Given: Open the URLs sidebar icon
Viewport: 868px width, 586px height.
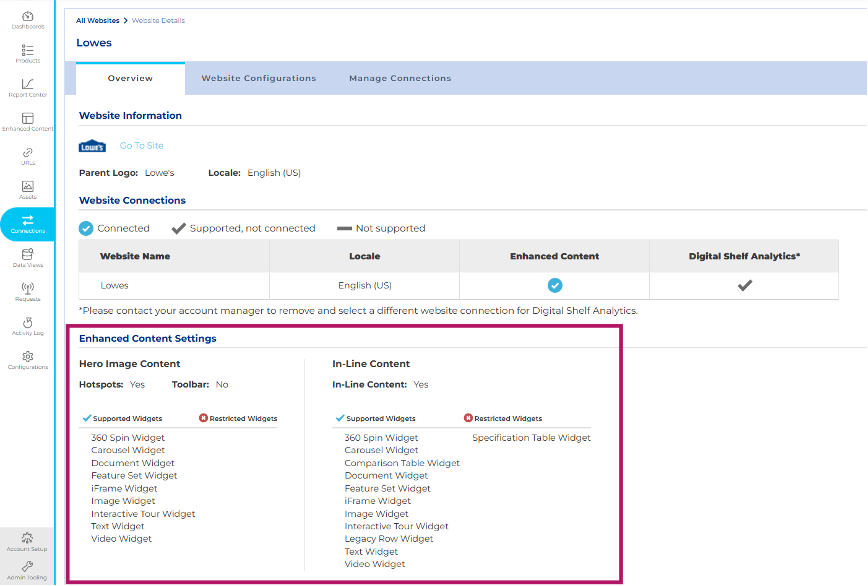Looking at the screenshot, I should click(x=28, y=153).
